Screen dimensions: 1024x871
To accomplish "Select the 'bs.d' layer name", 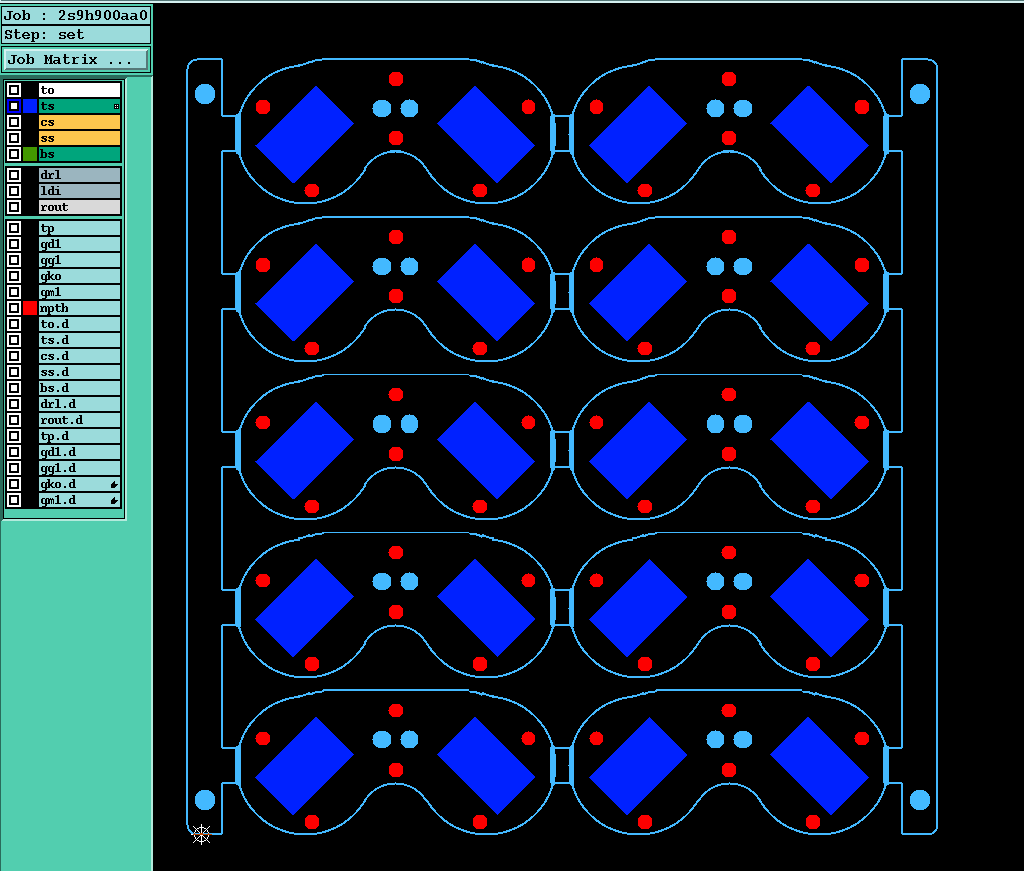I will pyautogui.click(x=80, y=388).
